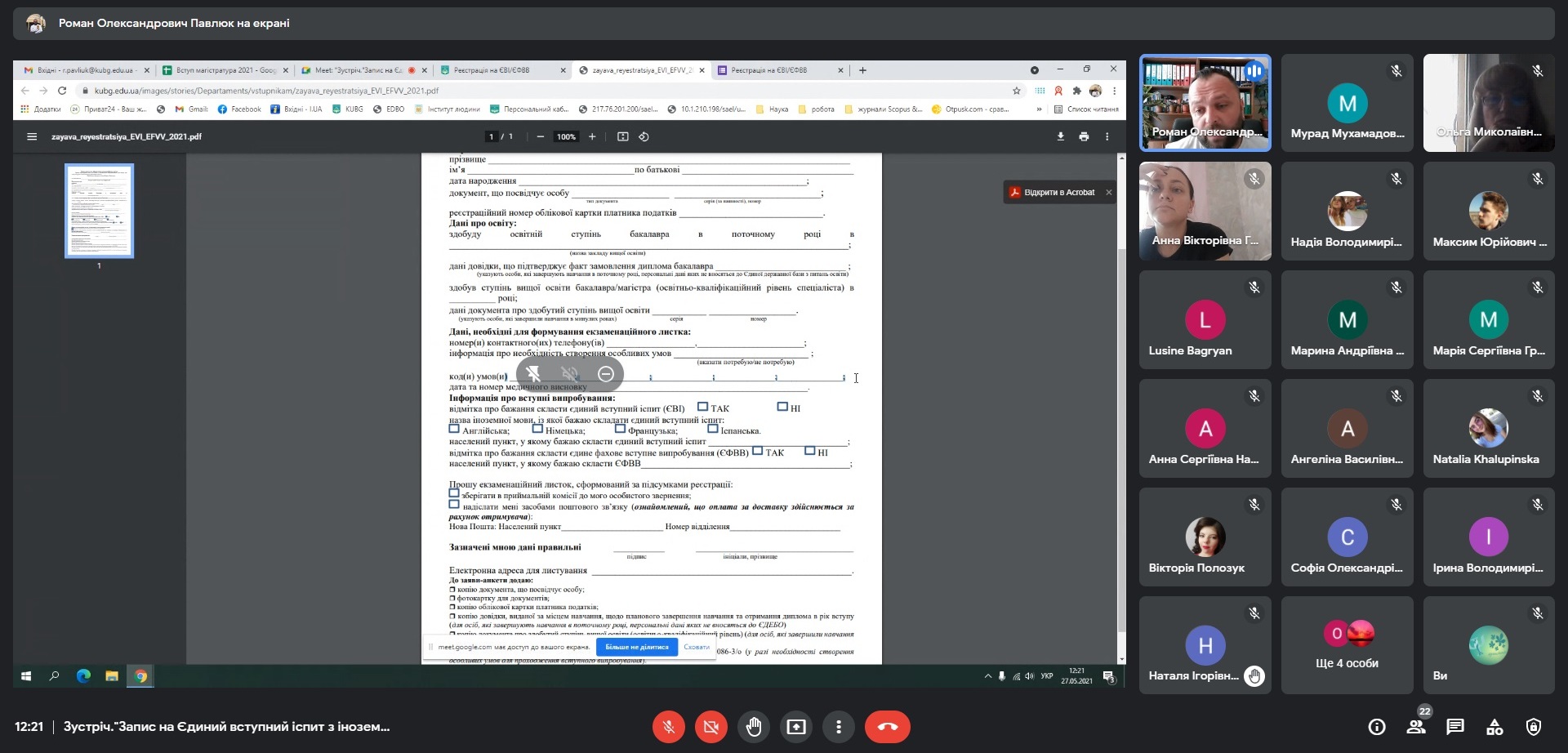Select the page 1 thumbnail in PDF sidebar
This screenshot has width=1568, height=753.
coord(99,211)
